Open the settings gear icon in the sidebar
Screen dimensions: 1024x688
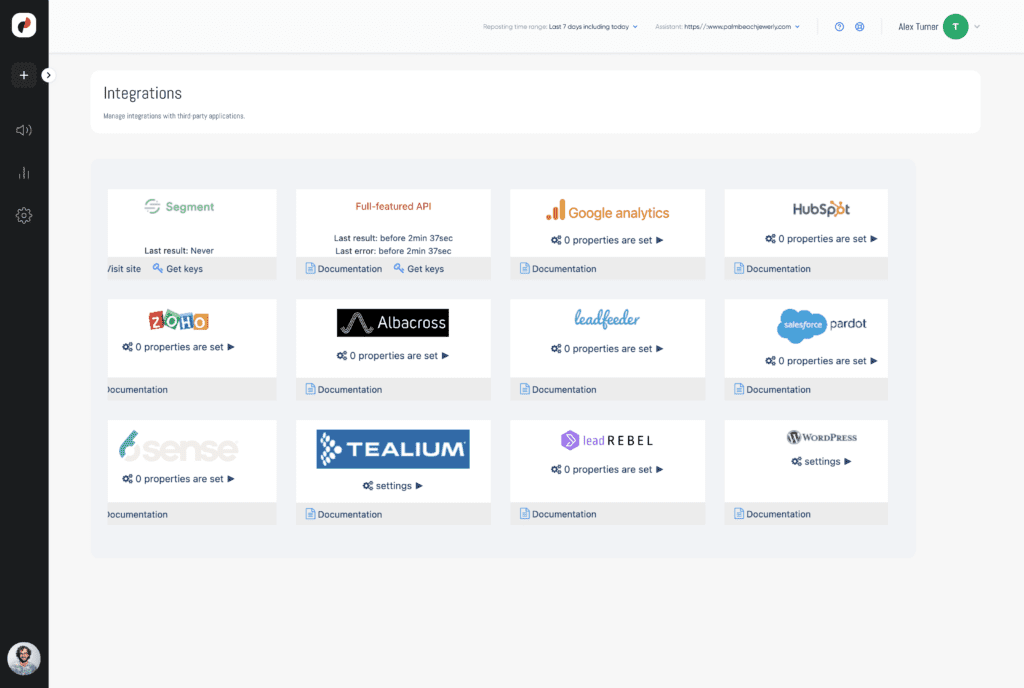[x=23, y=215]
